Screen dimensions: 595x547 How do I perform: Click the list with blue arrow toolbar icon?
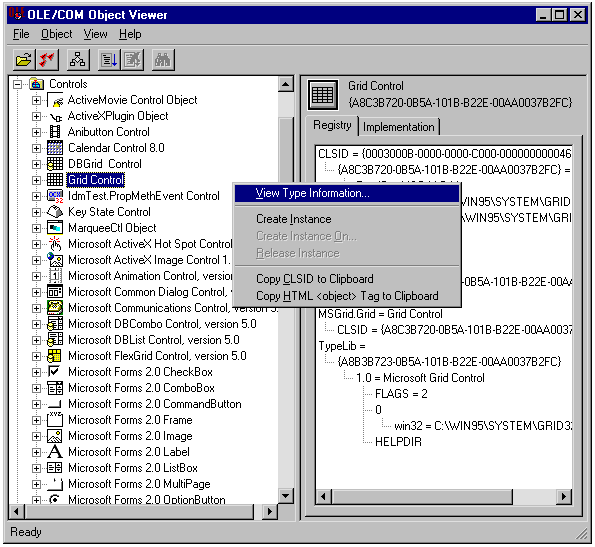coord(109,60)
